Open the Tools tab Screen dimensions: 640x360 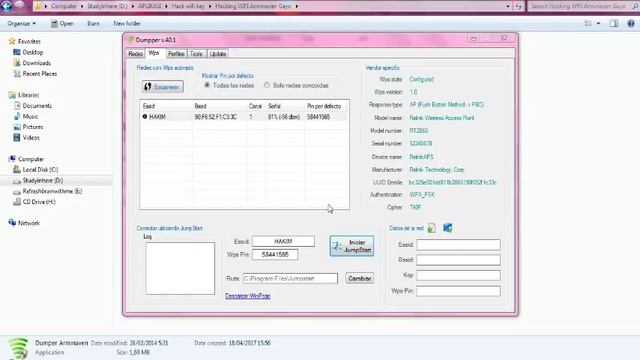pos(196,54)
